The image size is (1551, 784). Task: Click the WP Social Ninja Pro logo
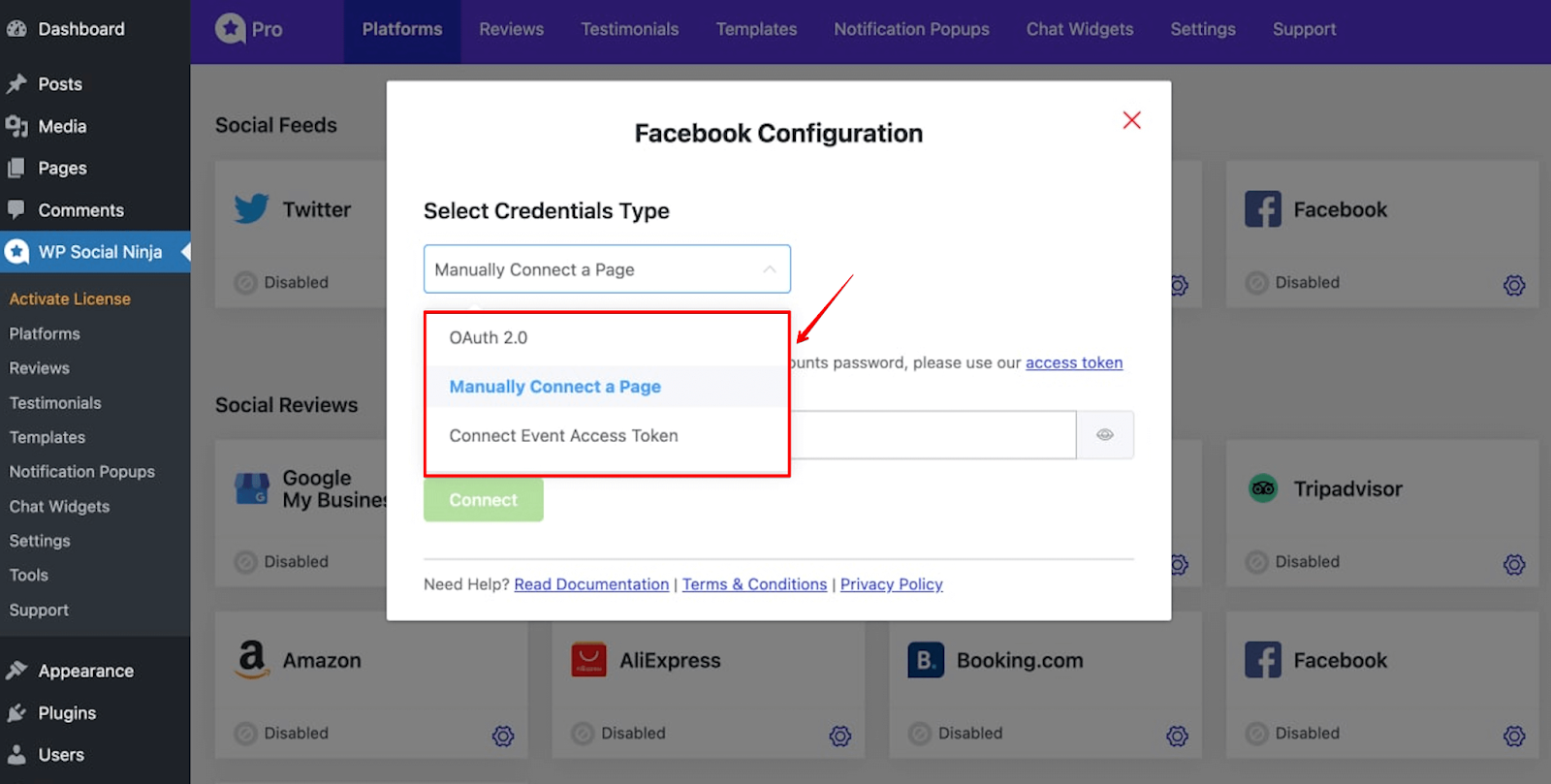[249, 29]
